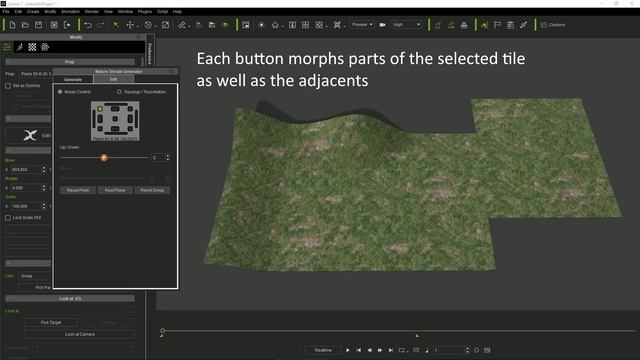
Task: Click the flag icon in the top toolbar
Action: coord(497,25)
